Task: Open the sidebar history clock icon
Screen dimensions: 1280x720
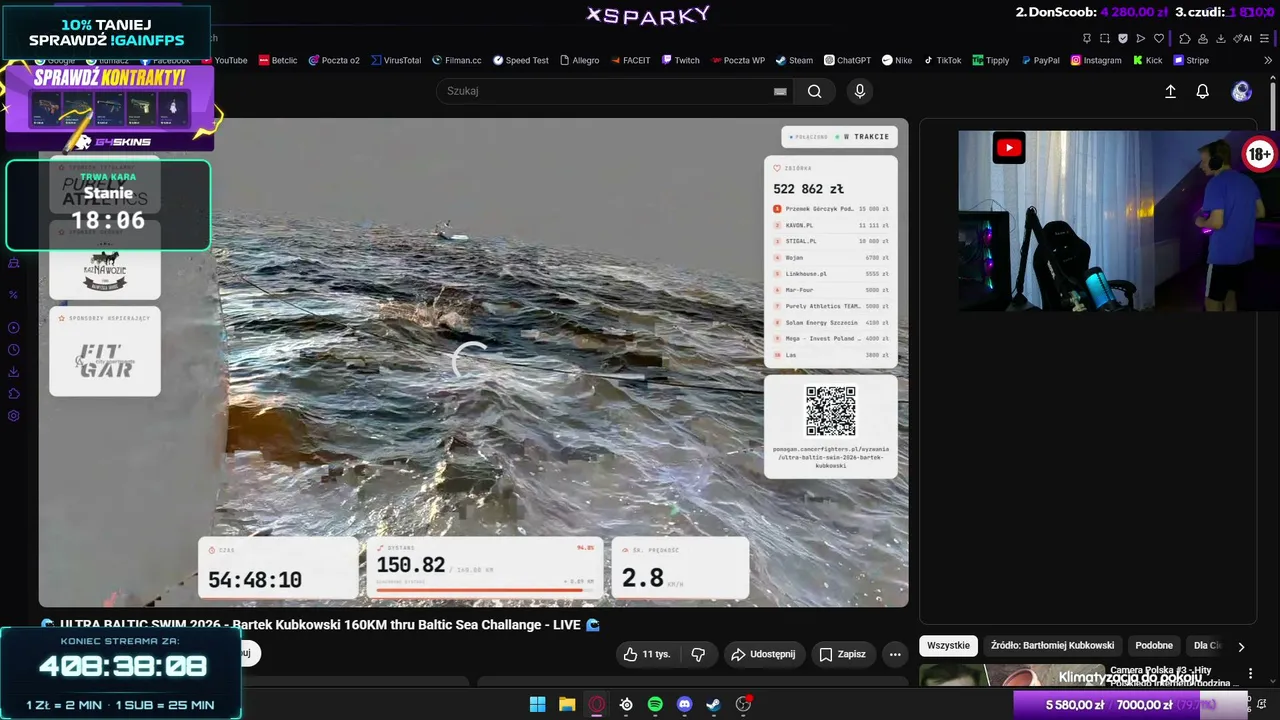Action: 14,350
